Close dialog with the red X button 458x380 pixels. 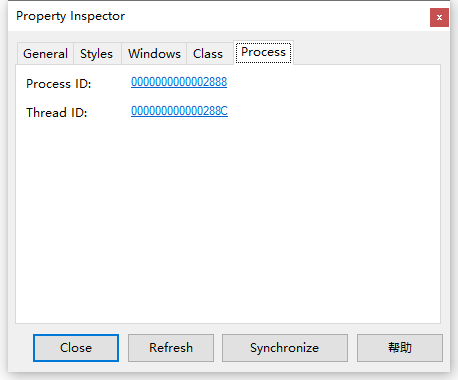(x=439, y=17)
